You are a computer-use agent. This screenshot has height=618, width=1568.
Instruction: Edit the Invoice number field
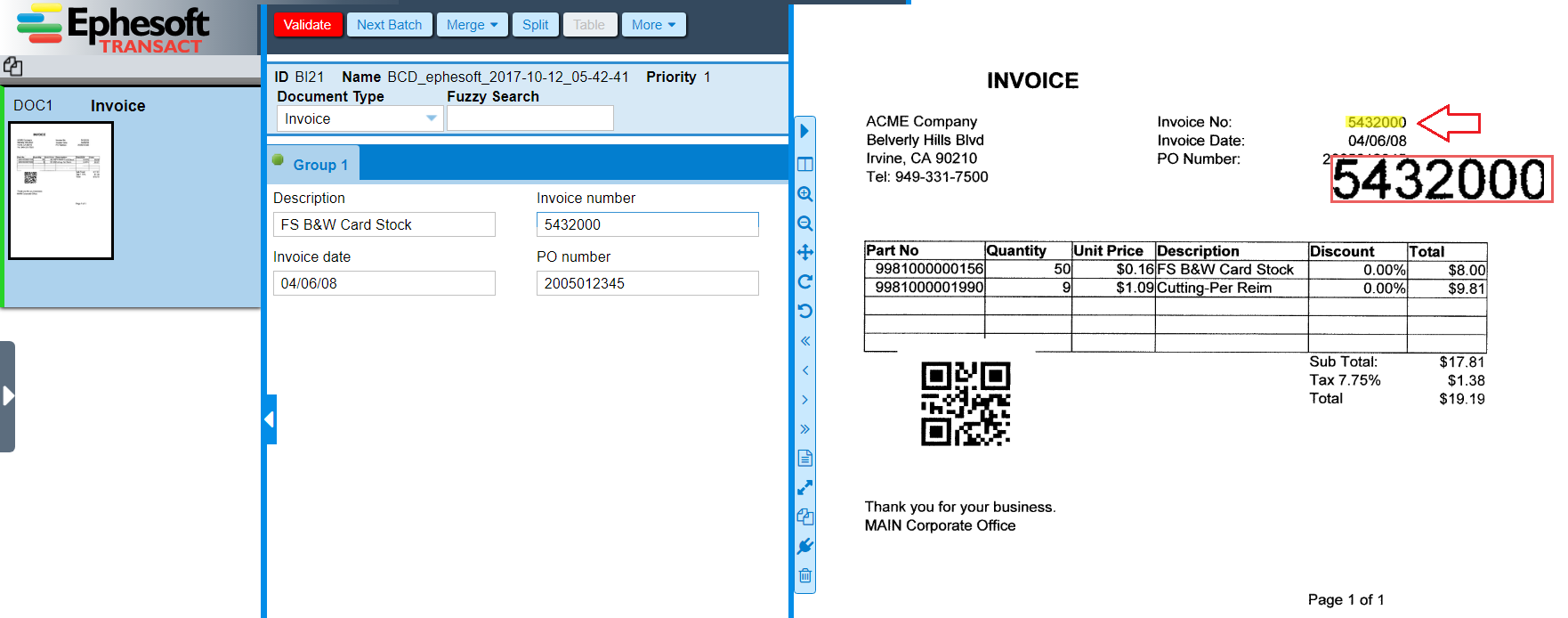click(x=647, y=224)
